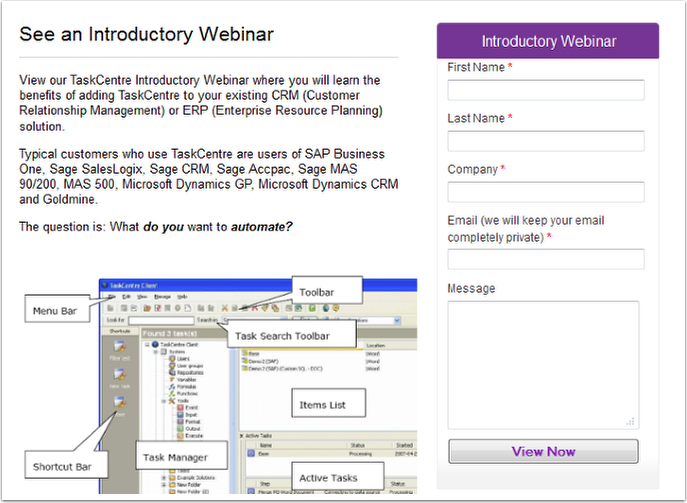Focus the Company text box
Screen dimensions: 687x503
[546, 192]
